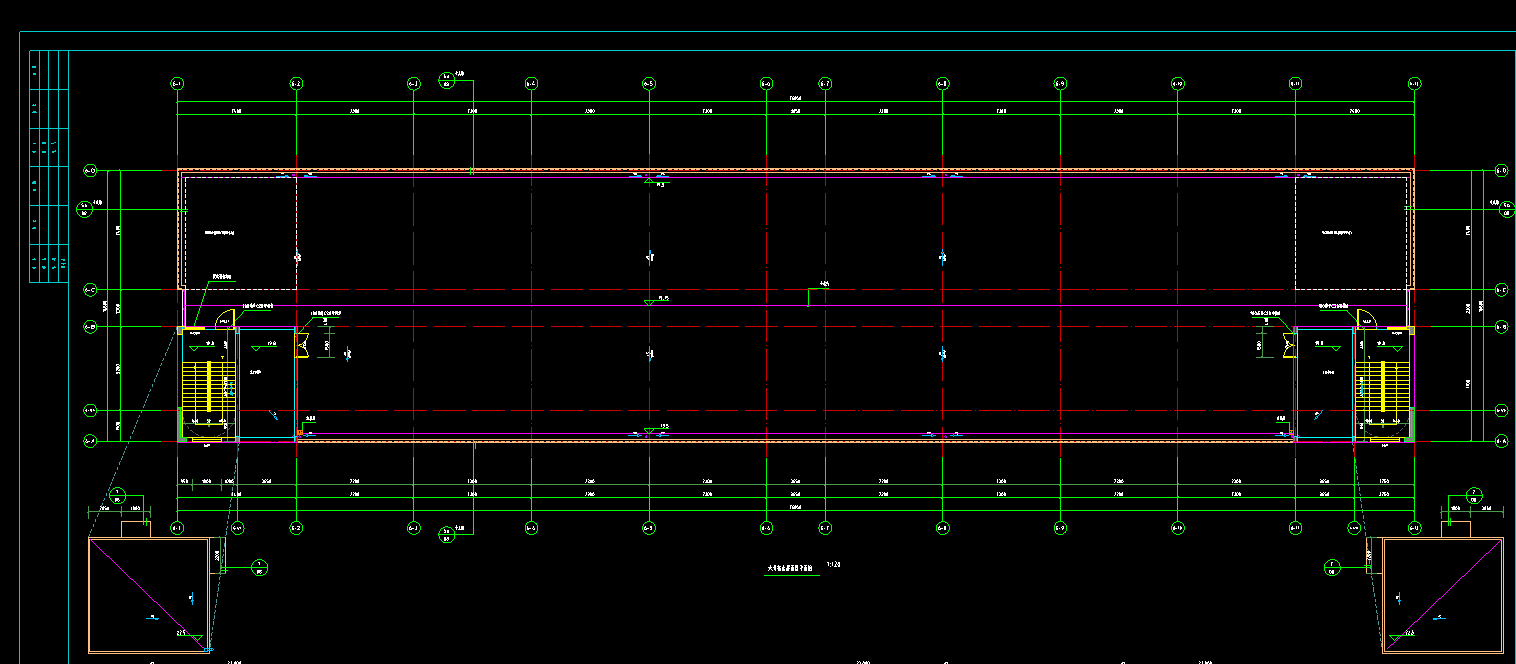Pick the yellow double-door symbol beside the right room
This screenshot has height=664, width=1516.
(x=1288, y=346)
